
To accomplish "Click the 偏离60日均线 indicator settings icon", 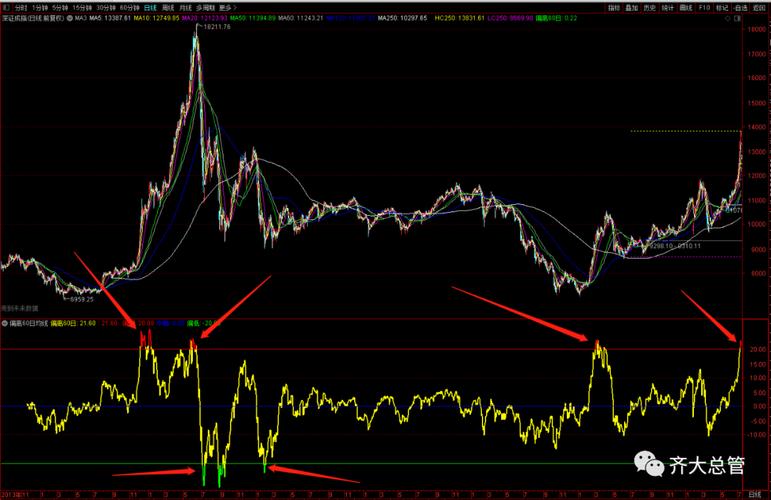I will pyautogui.click(x=4, y=323).
